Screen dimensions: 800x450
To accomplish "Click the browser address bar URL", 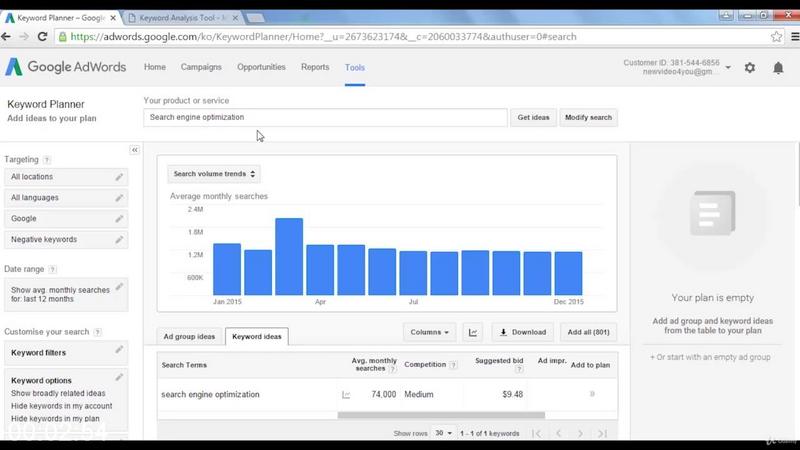I will click(323, 37).
